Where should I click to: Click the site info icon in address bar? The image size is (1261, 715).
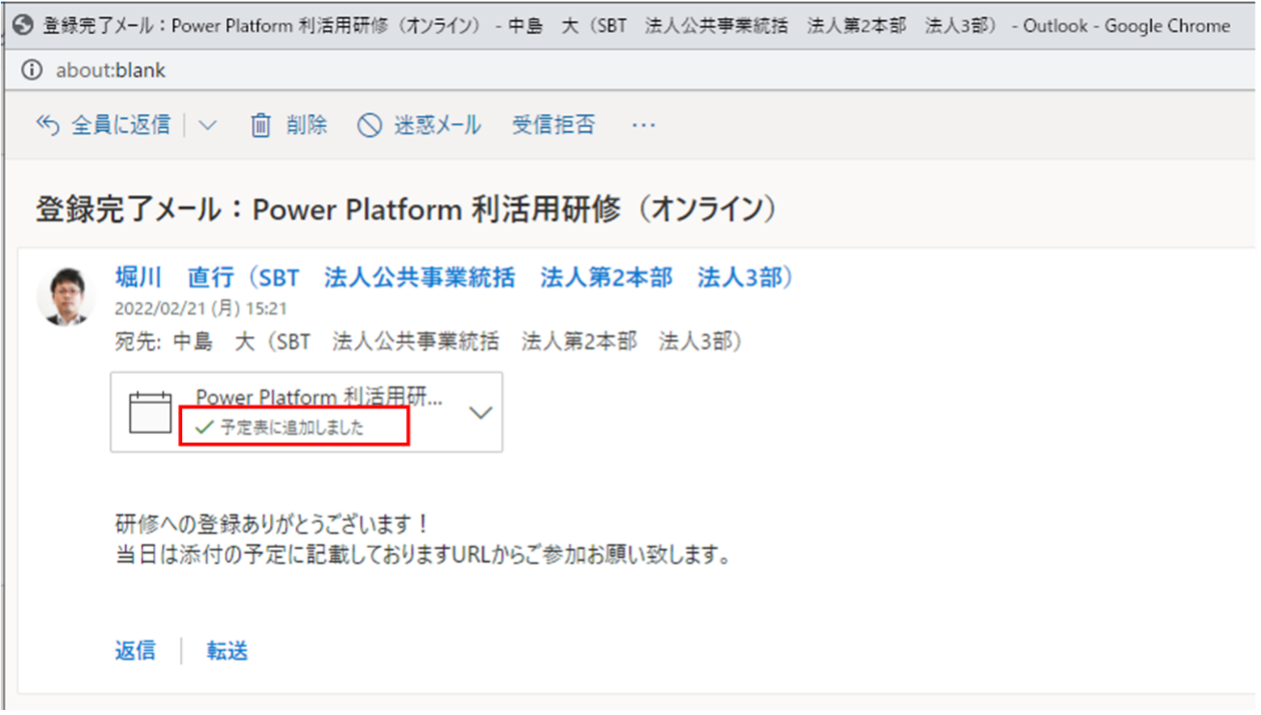(x=33, y=71)
